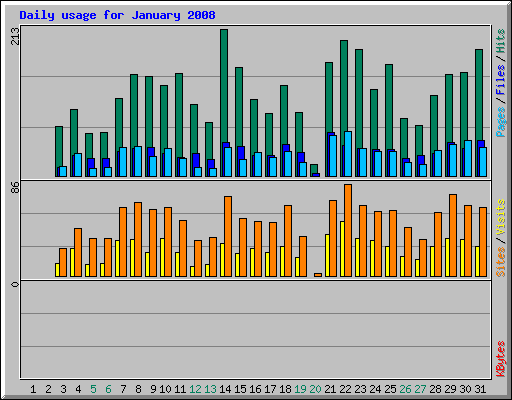
Task: Click day label '9' on the x-axis
Action: [153, 389]
